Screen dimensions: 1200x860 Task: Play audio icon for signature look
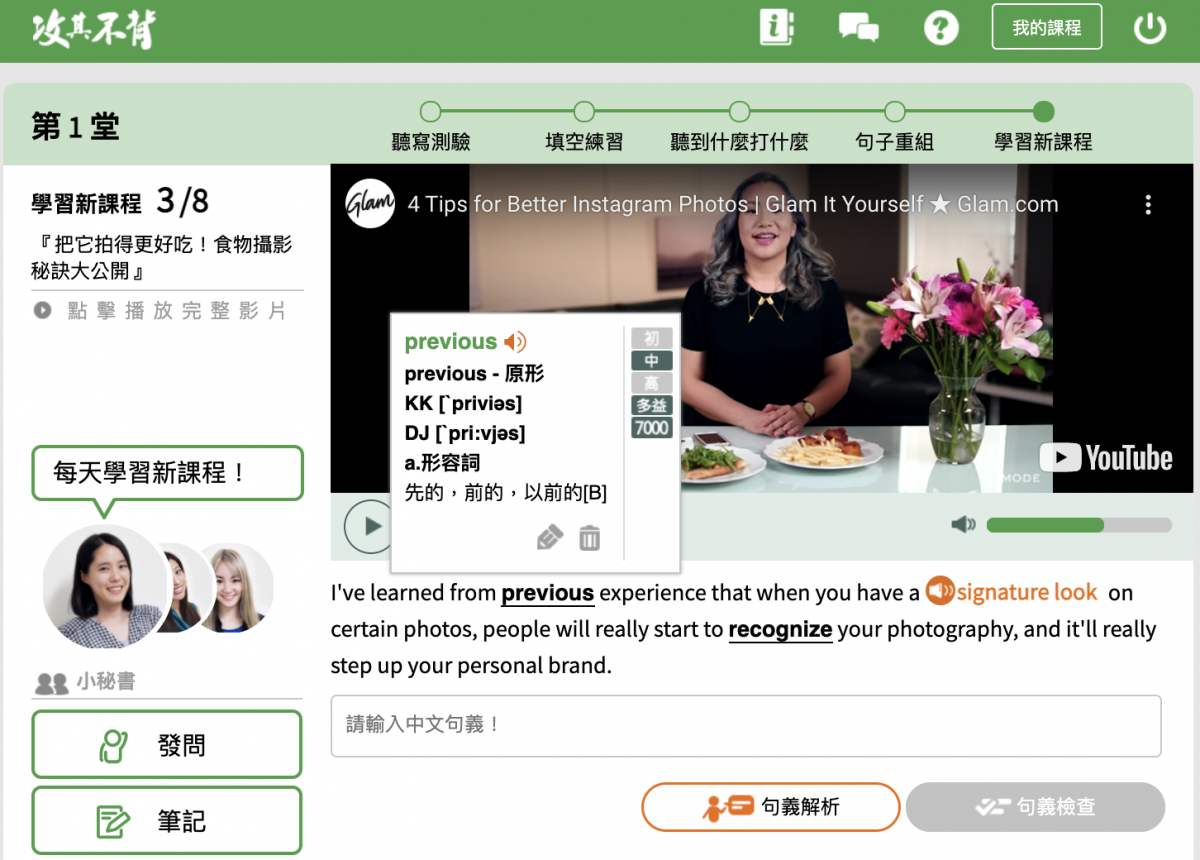[x=940, y=591]
